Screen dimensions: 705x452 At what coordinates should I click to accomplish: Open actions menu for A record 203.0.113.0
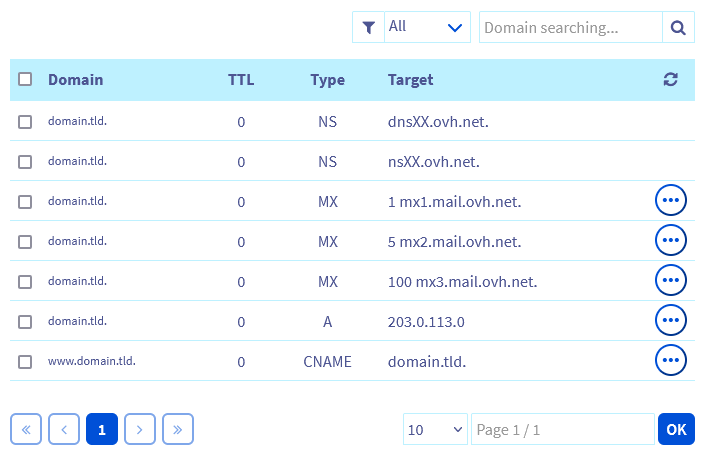(670, 320)
